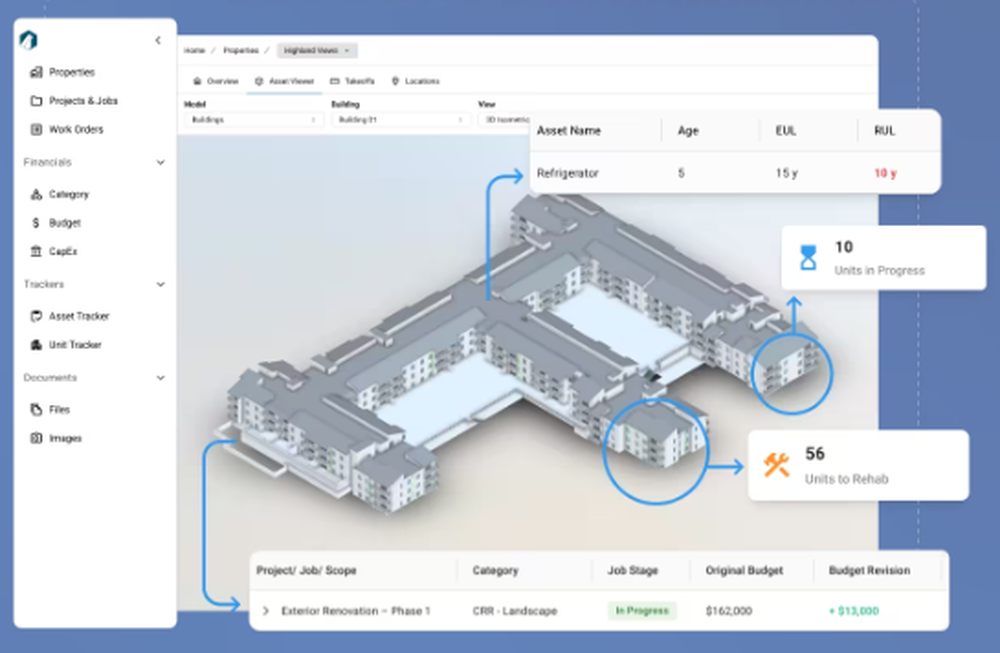Click the Home breadcrumb link

tap(193, 50)
